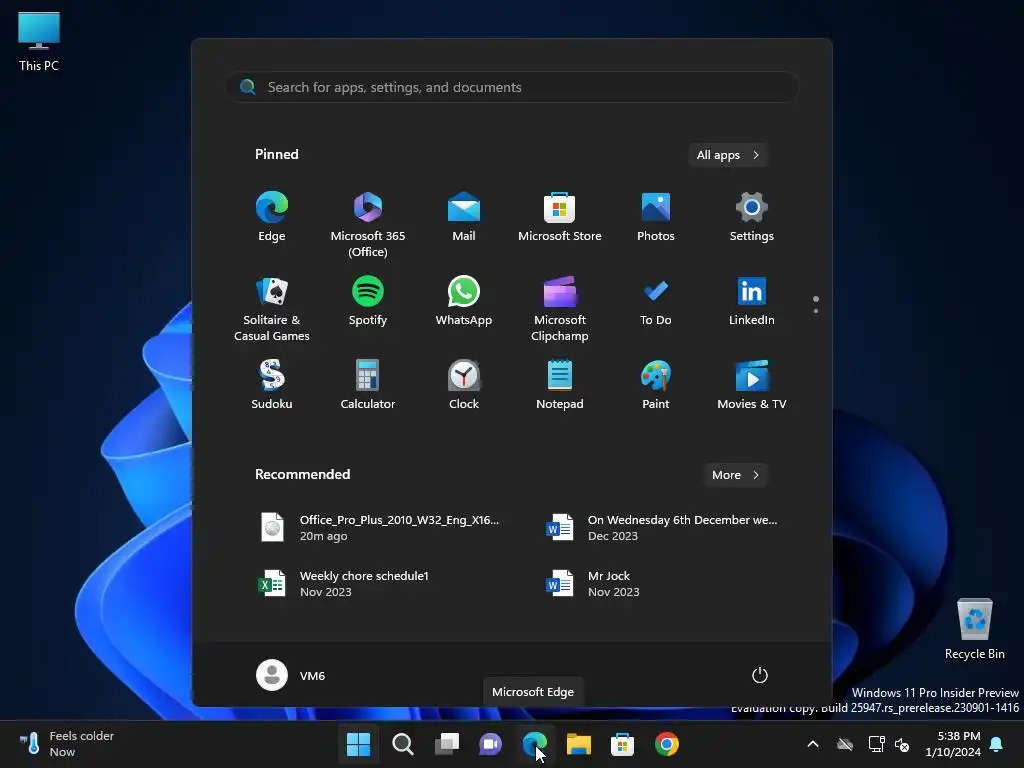Launch Movies & TV
The width and height of the screenshot is (1024, 768).
point(752,385)
